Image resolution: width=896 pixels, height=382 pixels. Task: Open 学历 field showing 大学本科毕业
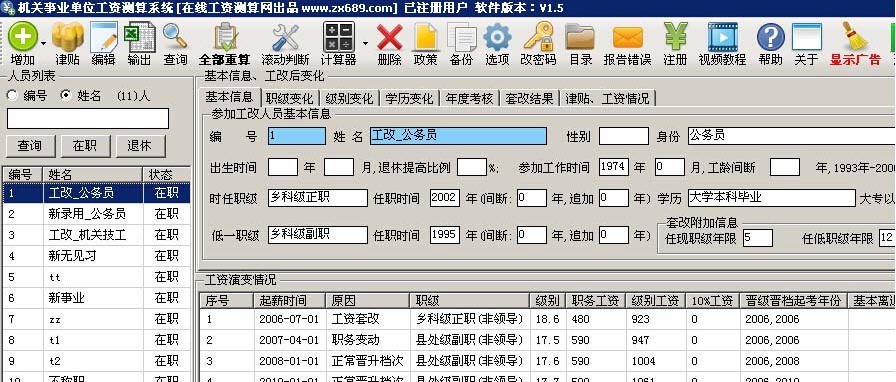coord(772,198)
